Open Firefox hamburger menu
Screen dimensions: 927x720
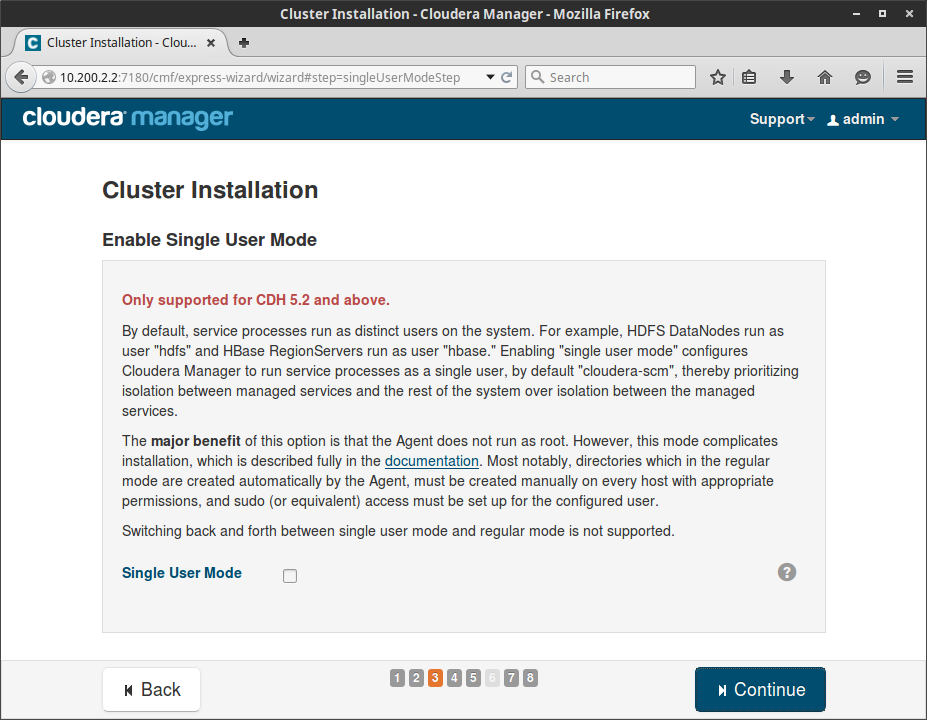(x=905, y=77)
